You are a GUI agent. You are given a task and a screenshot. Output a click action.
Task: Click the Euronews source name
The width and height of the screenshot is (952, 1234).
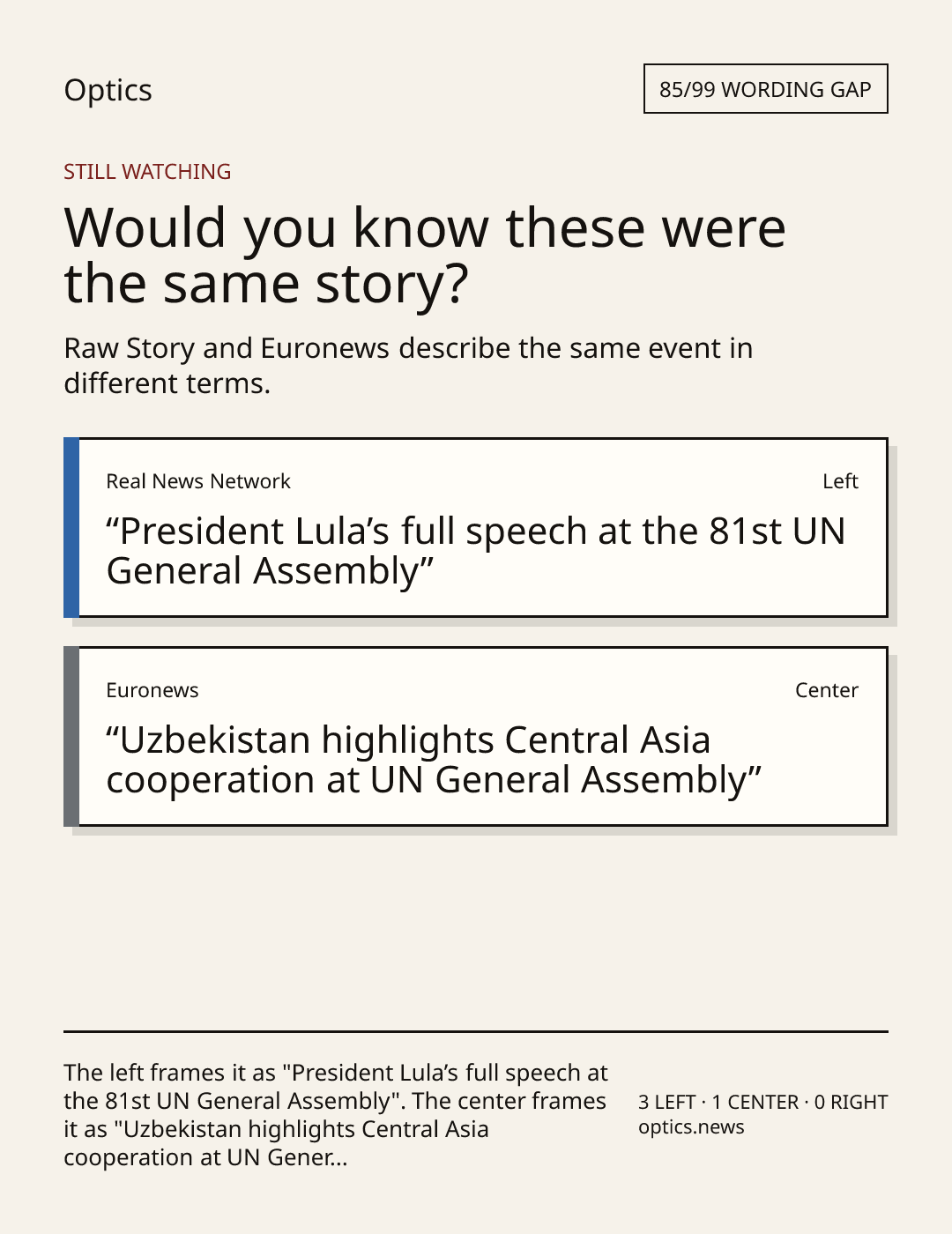(152, 690)
